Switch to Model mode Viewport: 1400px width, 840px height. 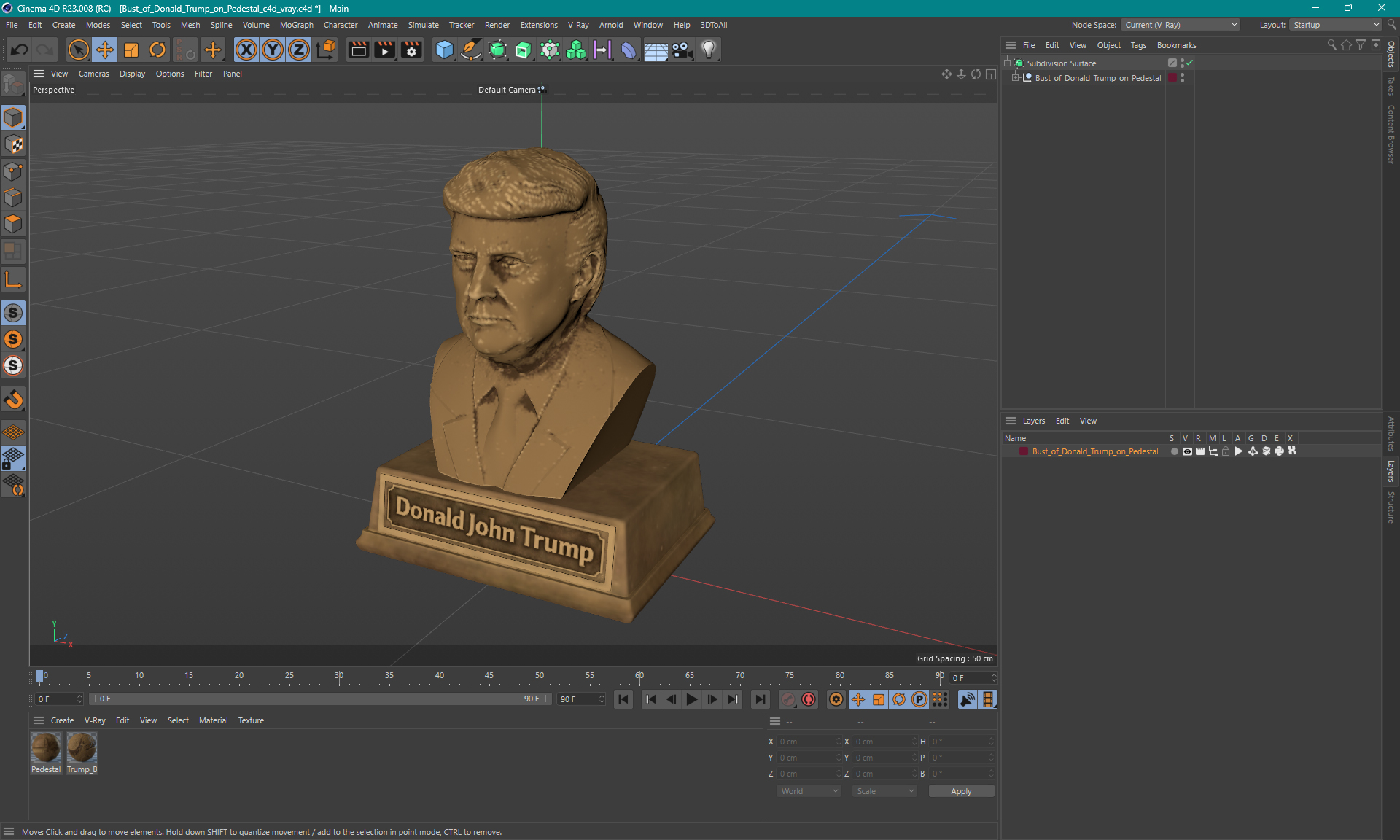click(13, 117)
